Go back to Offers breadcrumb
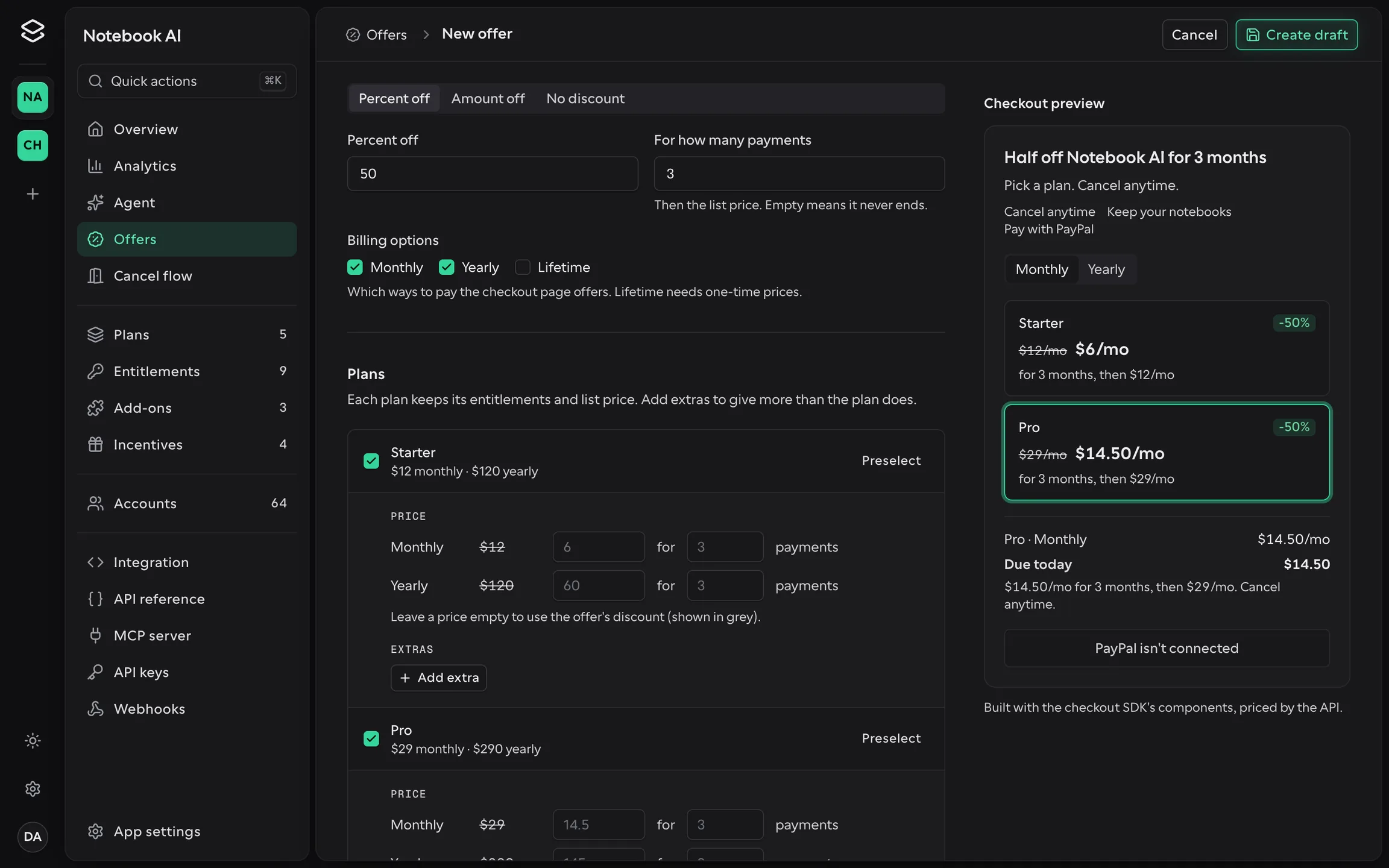 [377, 35]
